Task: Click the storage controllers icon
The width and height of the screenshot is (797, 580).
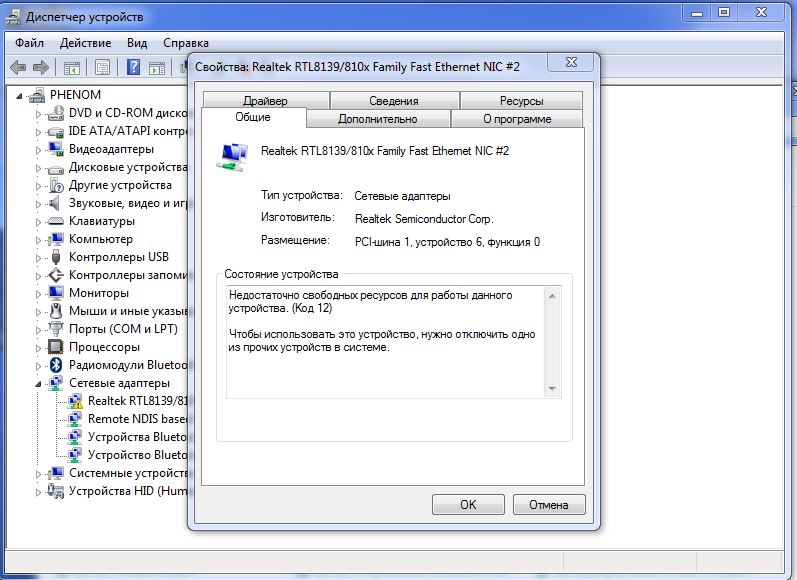Action: click(56, 275)
